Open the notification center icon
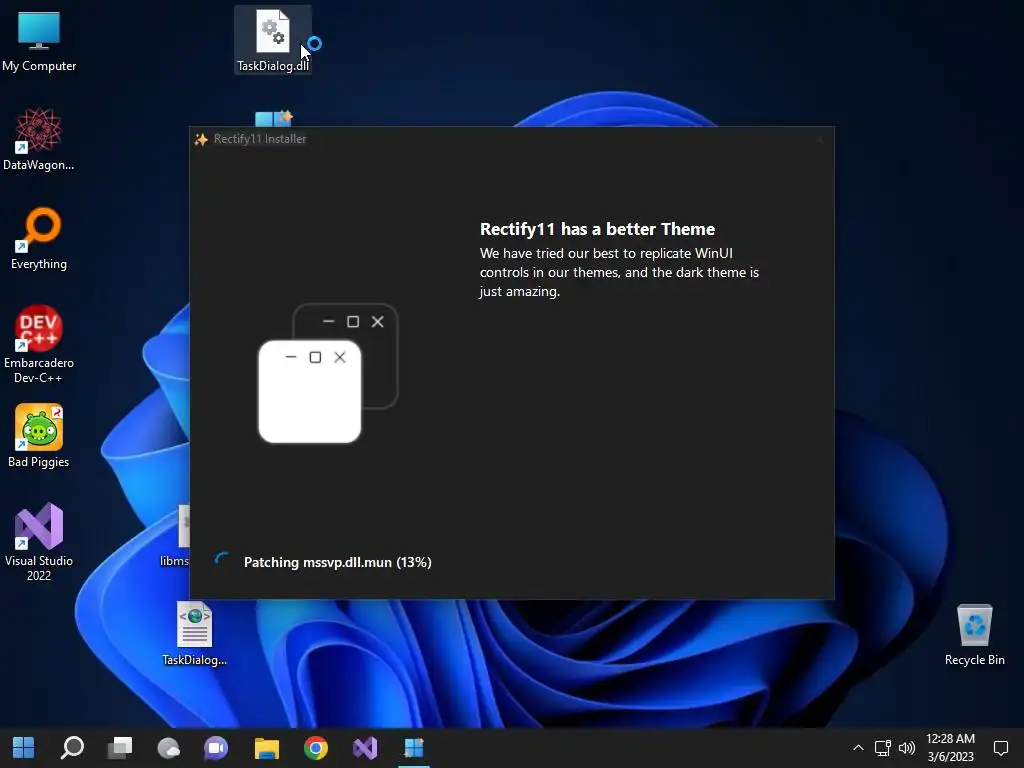Image resolution: width=1024 pixels, height=768 pixels. pyautogui.click(x=1001, y=748)
